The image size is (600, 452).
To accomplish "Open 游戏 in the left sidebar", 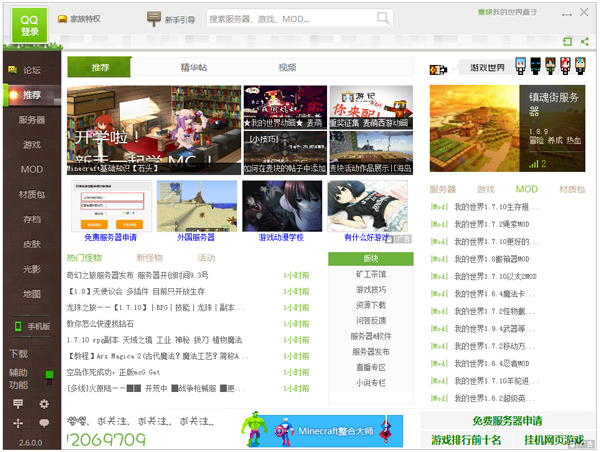I will click(x=32, y=145).
